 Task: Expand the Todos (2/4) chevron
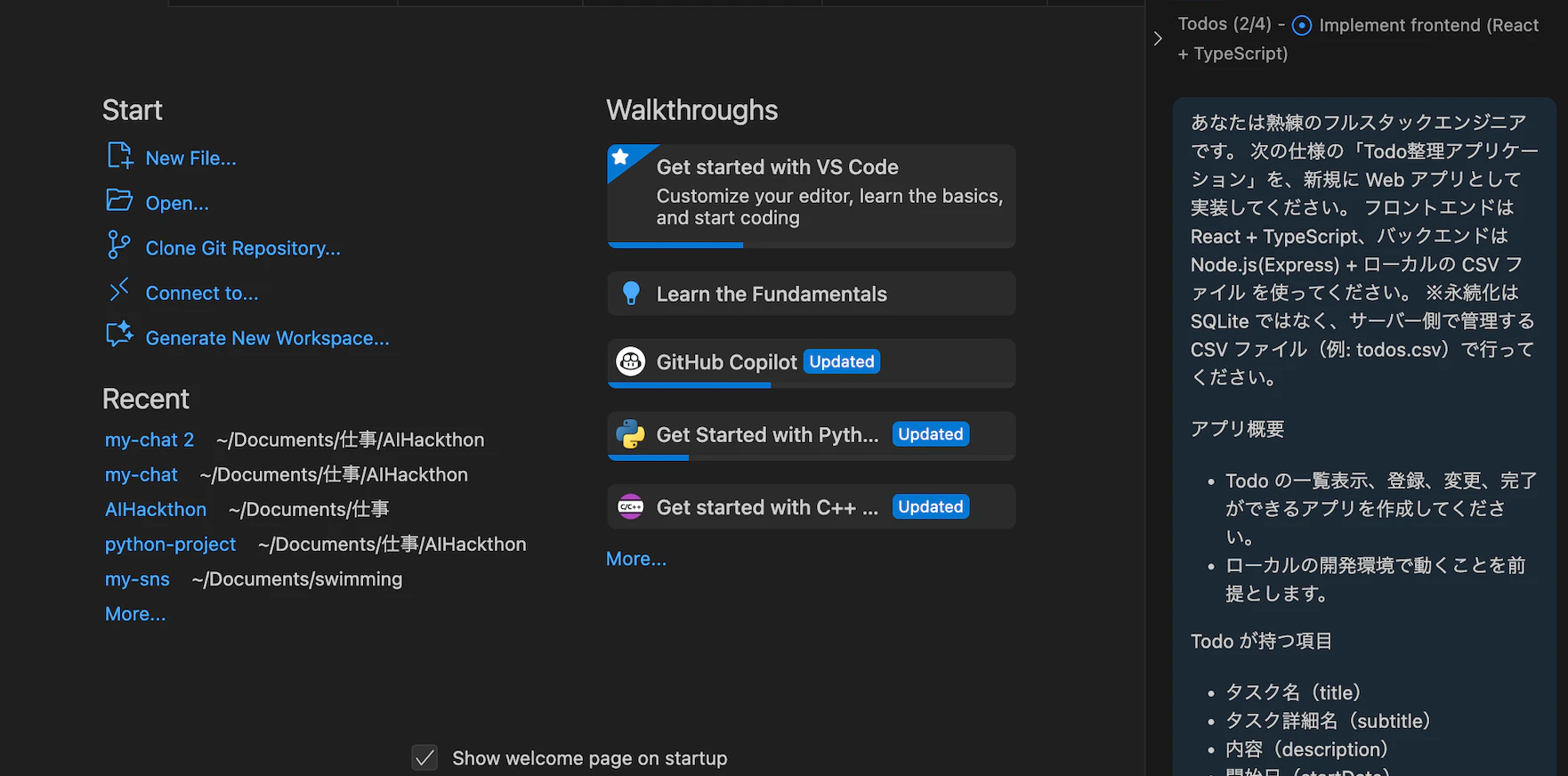[1158, 38]
